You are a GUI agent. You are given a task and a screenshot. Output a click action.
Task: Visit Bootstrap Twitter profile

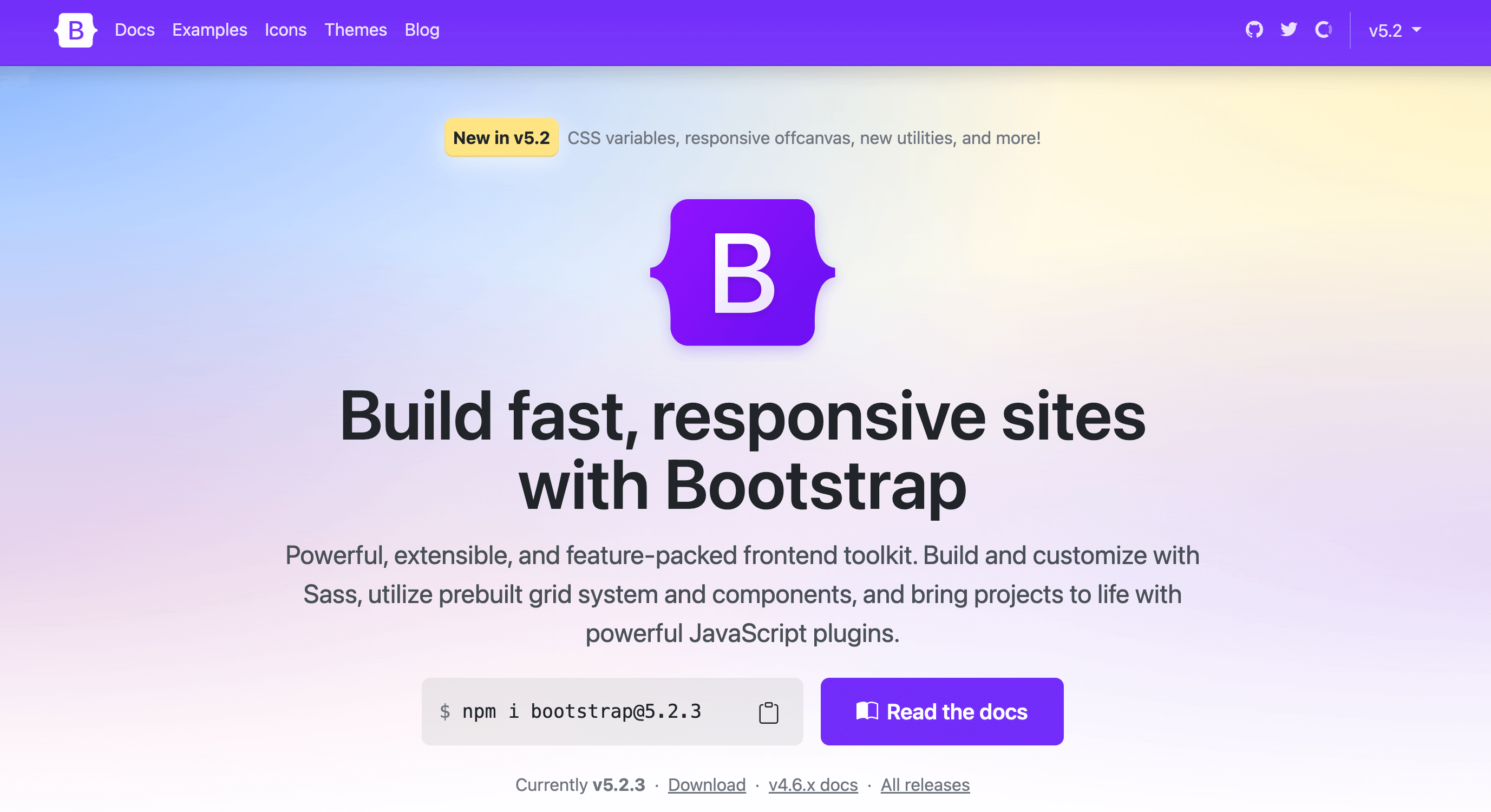(1289, 29)
